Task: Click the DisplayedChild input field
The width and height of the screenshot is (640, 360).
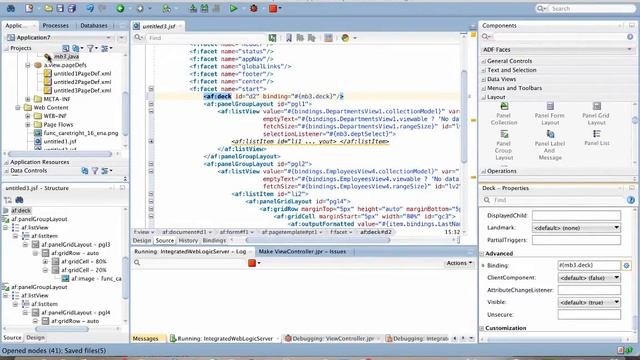Action: click(576, 216)
